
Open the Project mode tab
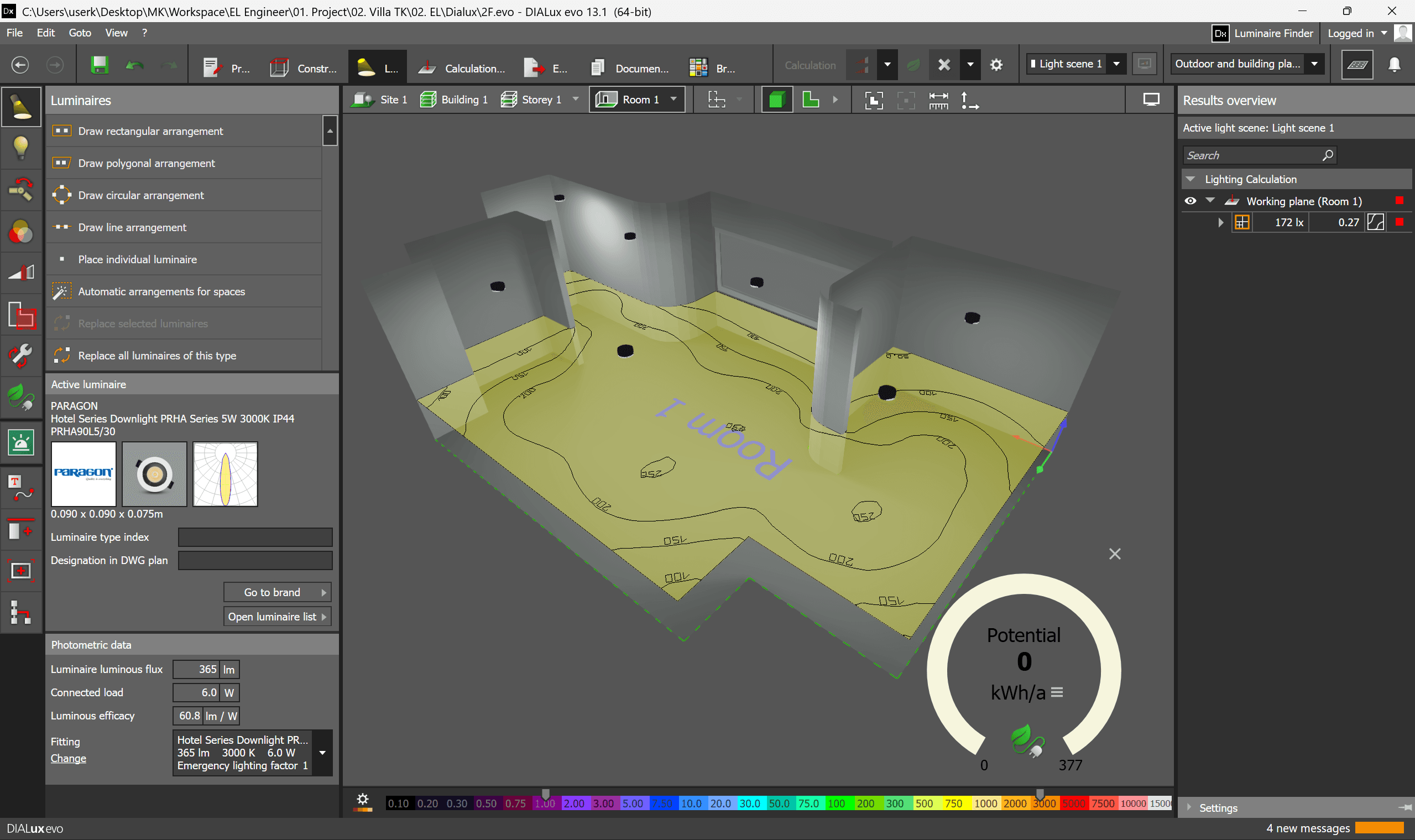click(226, 67)
